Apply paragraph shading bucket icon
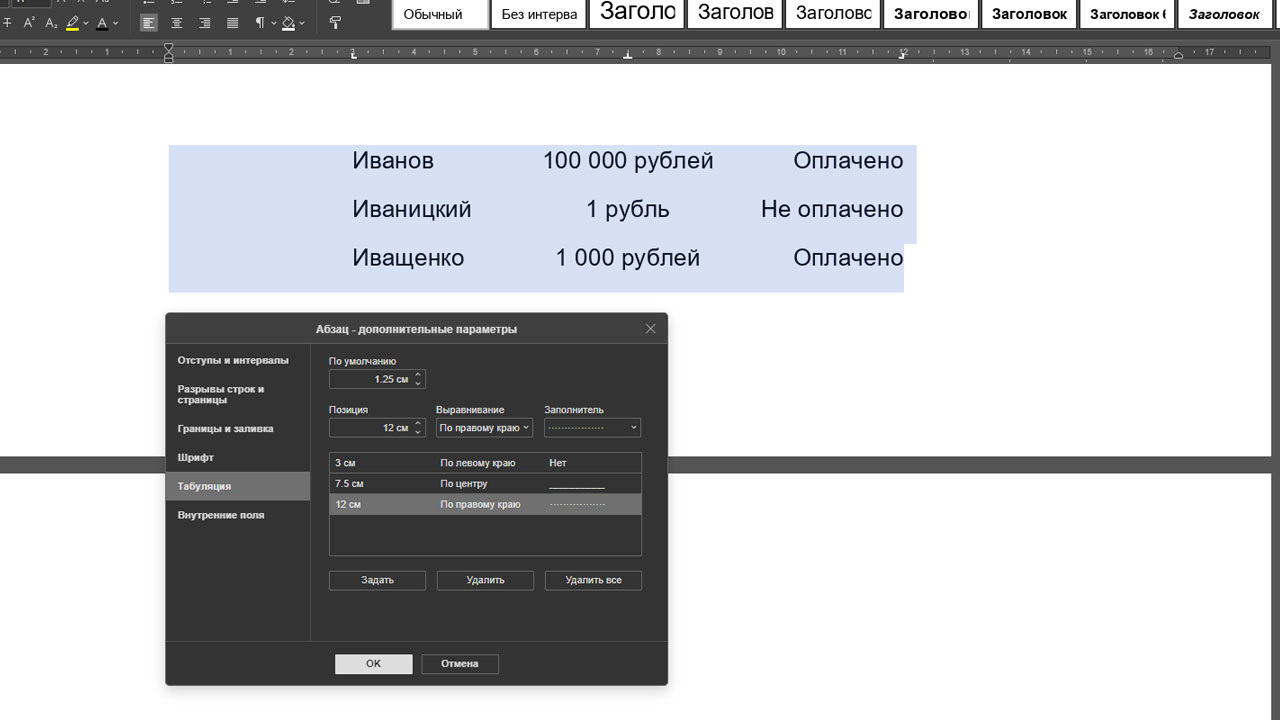 tap(288, 22)
